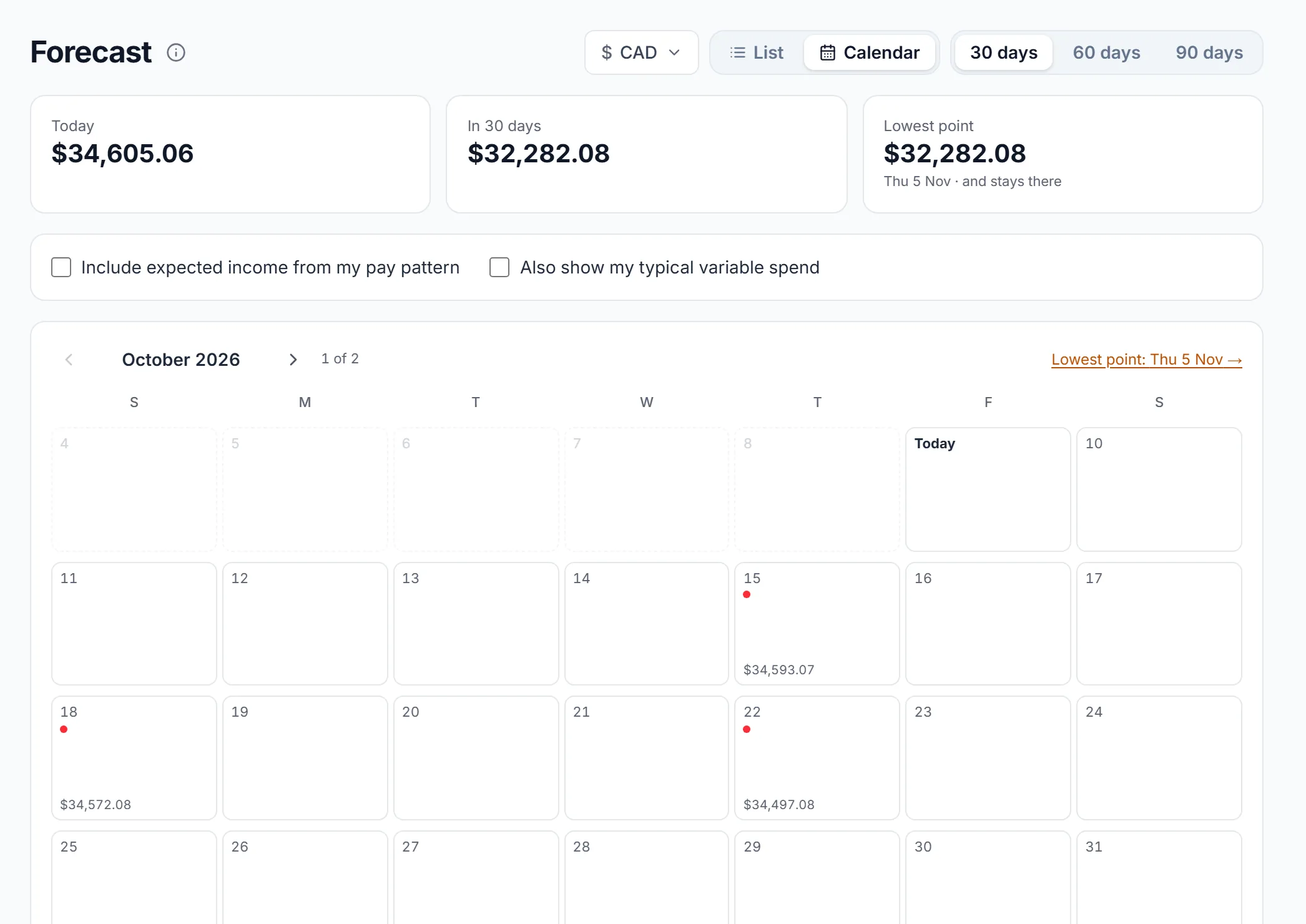Enable expected income from my pay pattern
This screenshot has height=924, width=1306.
pos(61,267)
